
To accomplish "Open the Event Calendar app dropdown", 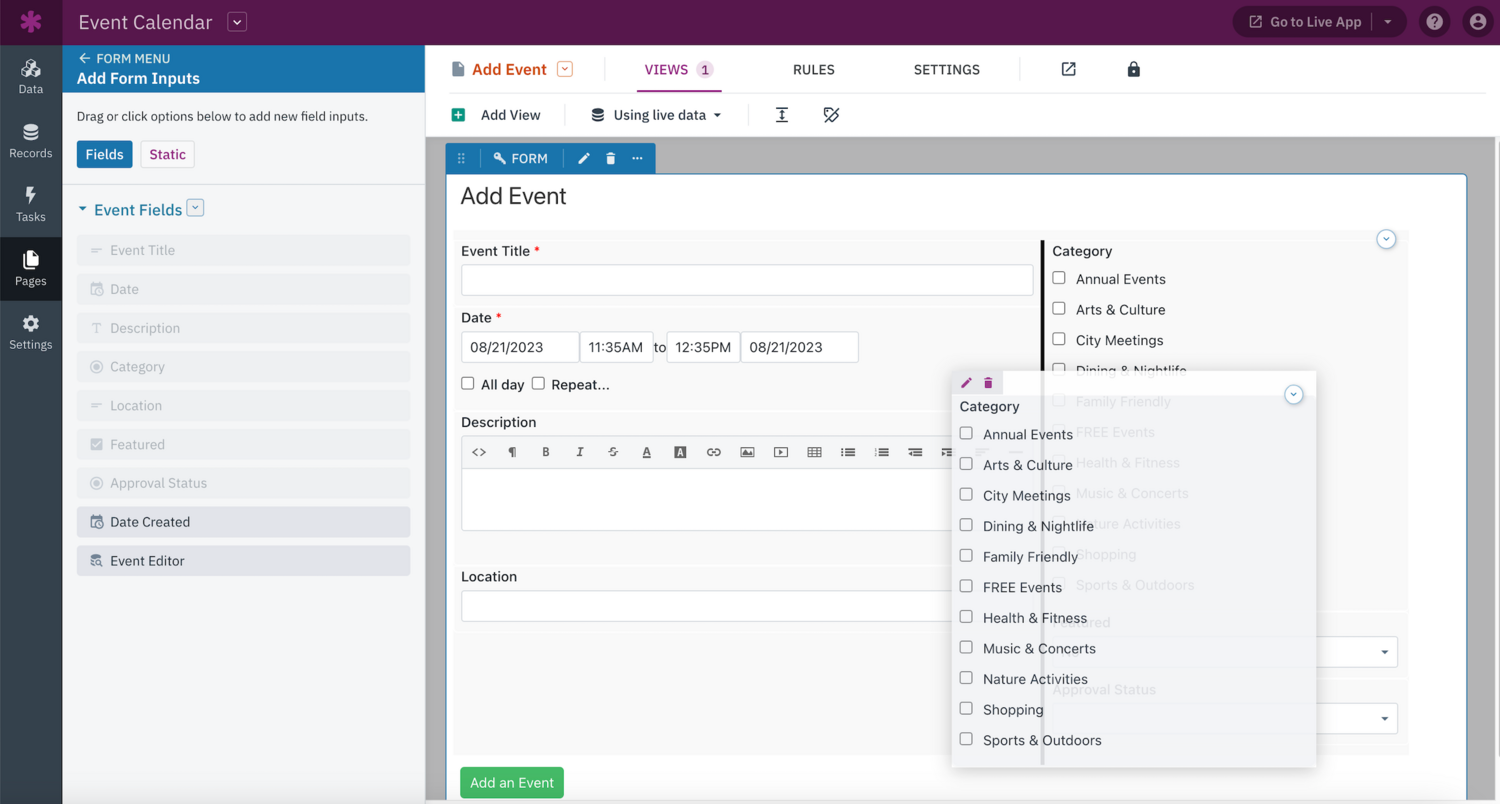I will click(x=236, y=22).
